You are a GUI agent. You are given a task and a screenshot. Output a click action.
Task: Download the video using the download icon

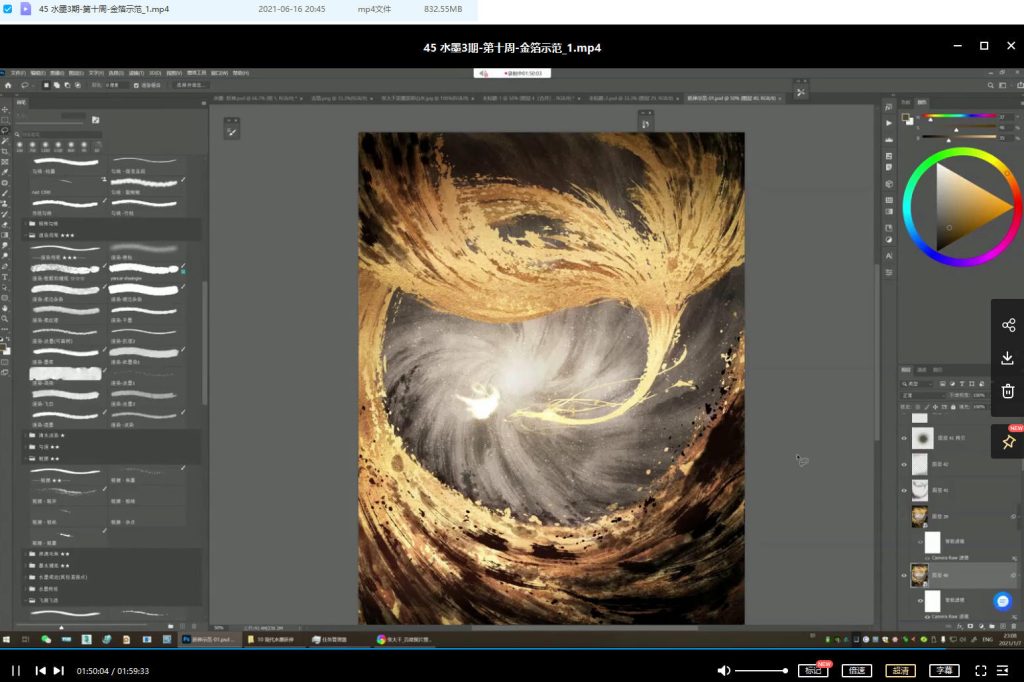(x=1008, y=358)
